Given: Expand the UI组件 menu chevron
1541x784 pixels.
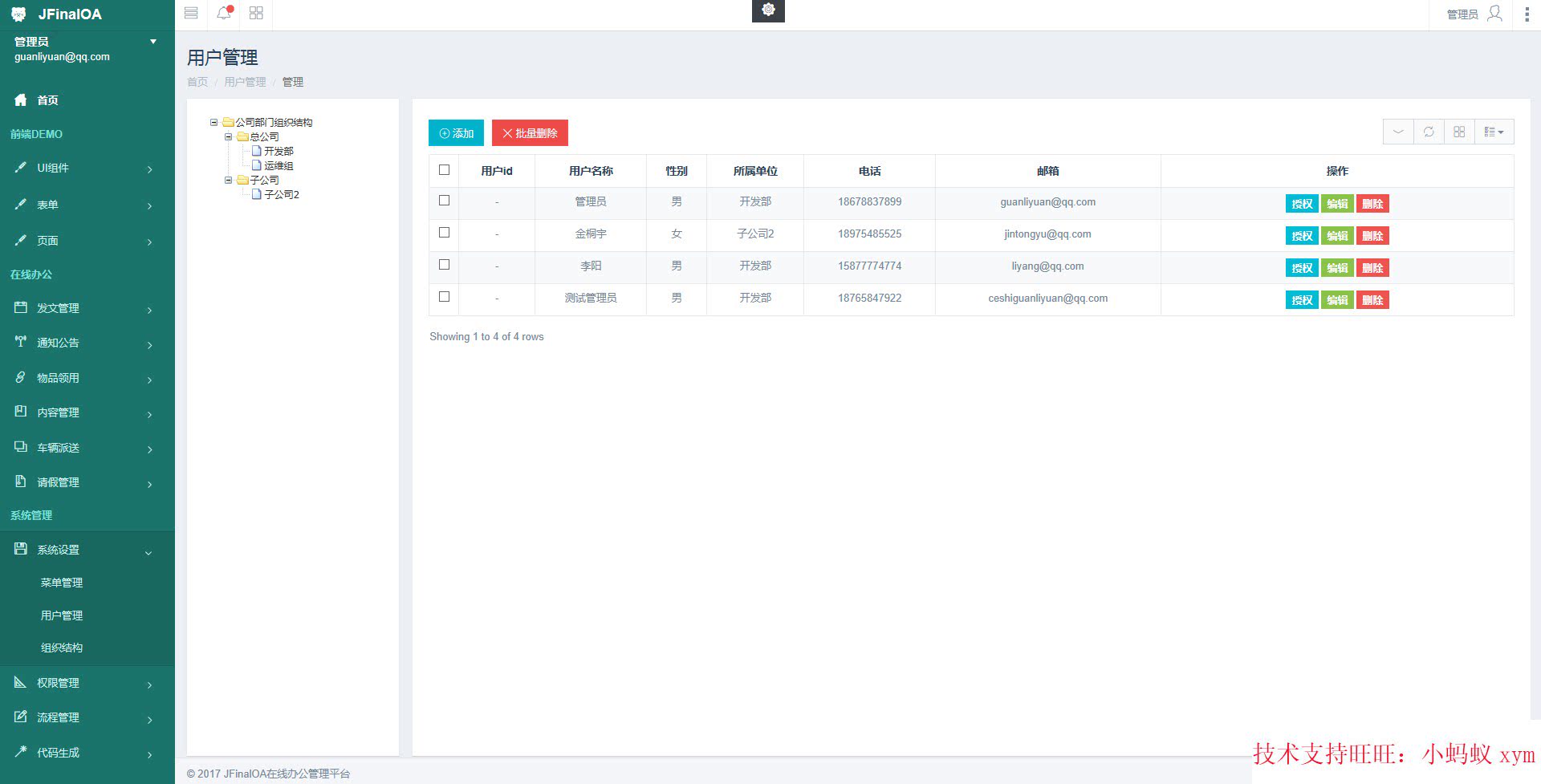Looking at the screenshot, I should pyautogui.click(x=149, y=169).
